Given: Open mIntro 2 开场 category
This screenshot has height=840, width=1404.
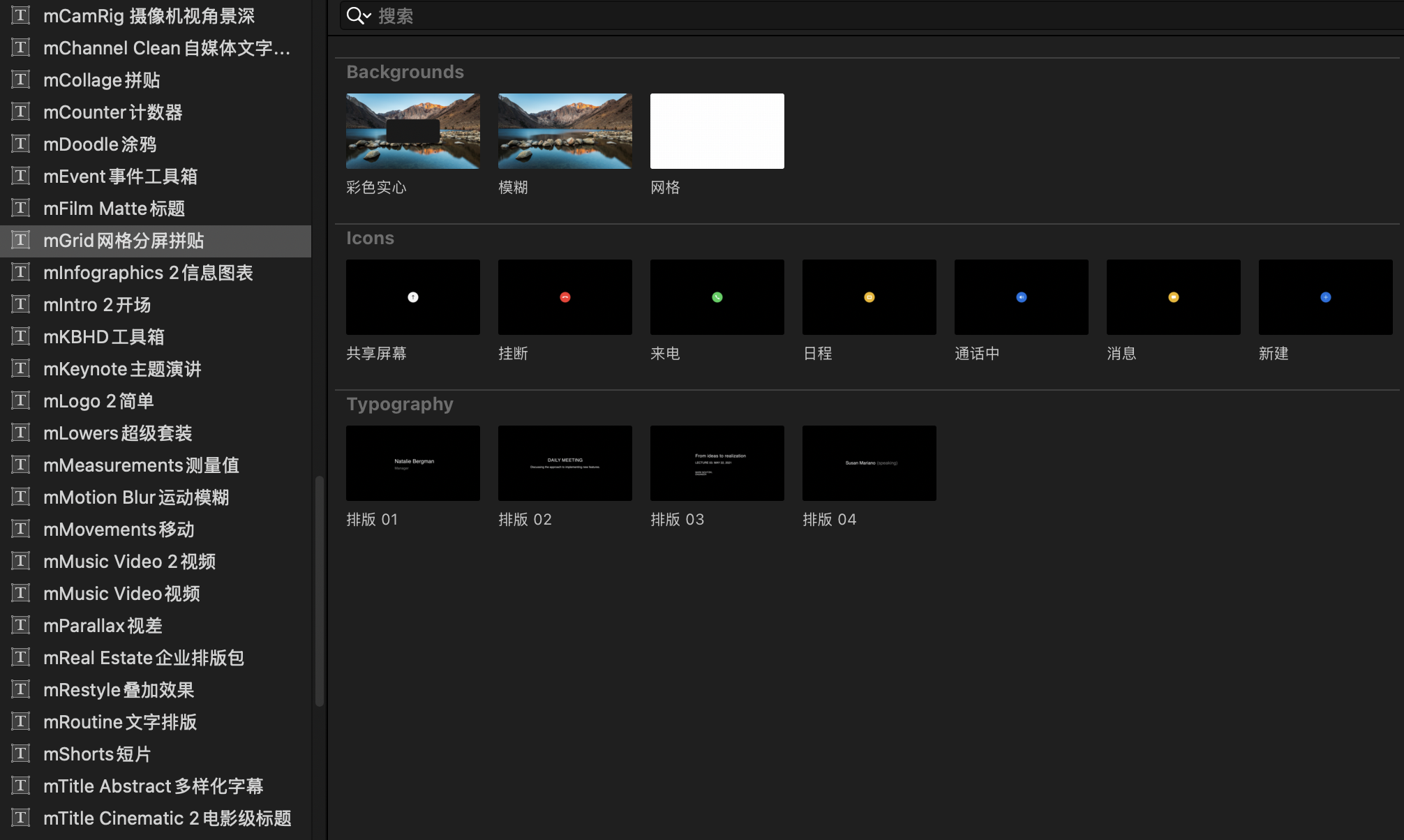Looking at the screenshot, I should coord(156,304).
